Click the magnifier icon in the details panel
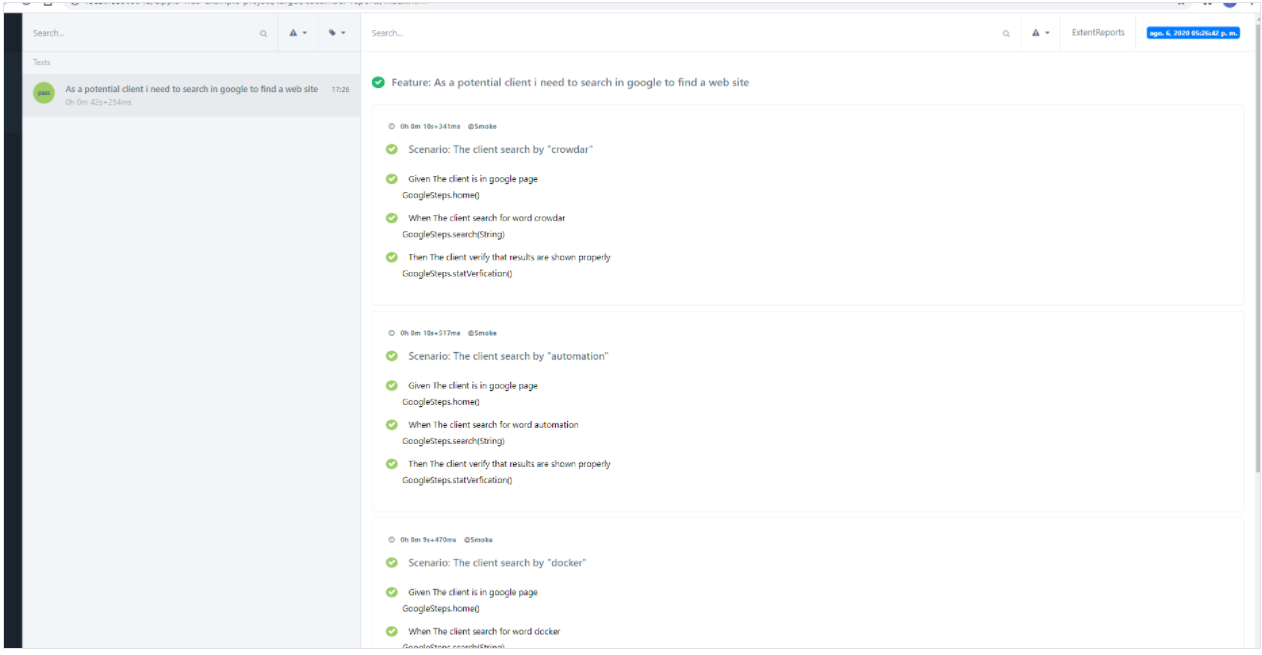This screenshot has width=1262, height=655. (x=1006, y=34)
